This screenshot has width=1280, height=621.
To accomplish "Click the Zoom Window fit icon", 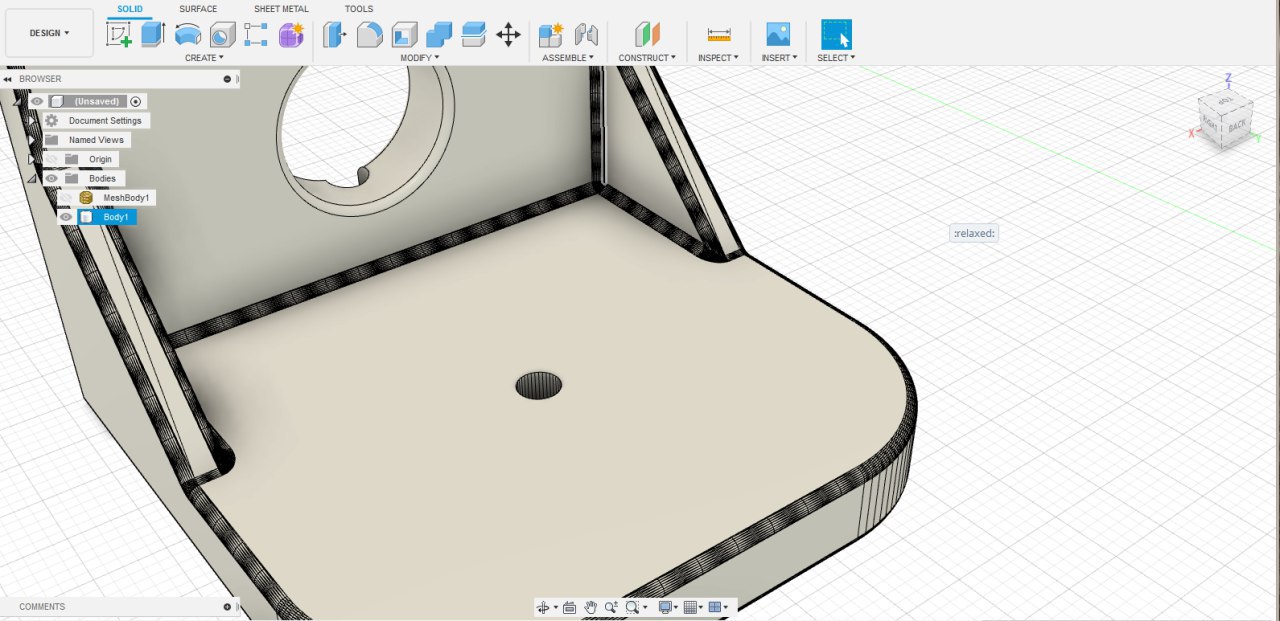I will pyautogui.click(x=632, y=607).
